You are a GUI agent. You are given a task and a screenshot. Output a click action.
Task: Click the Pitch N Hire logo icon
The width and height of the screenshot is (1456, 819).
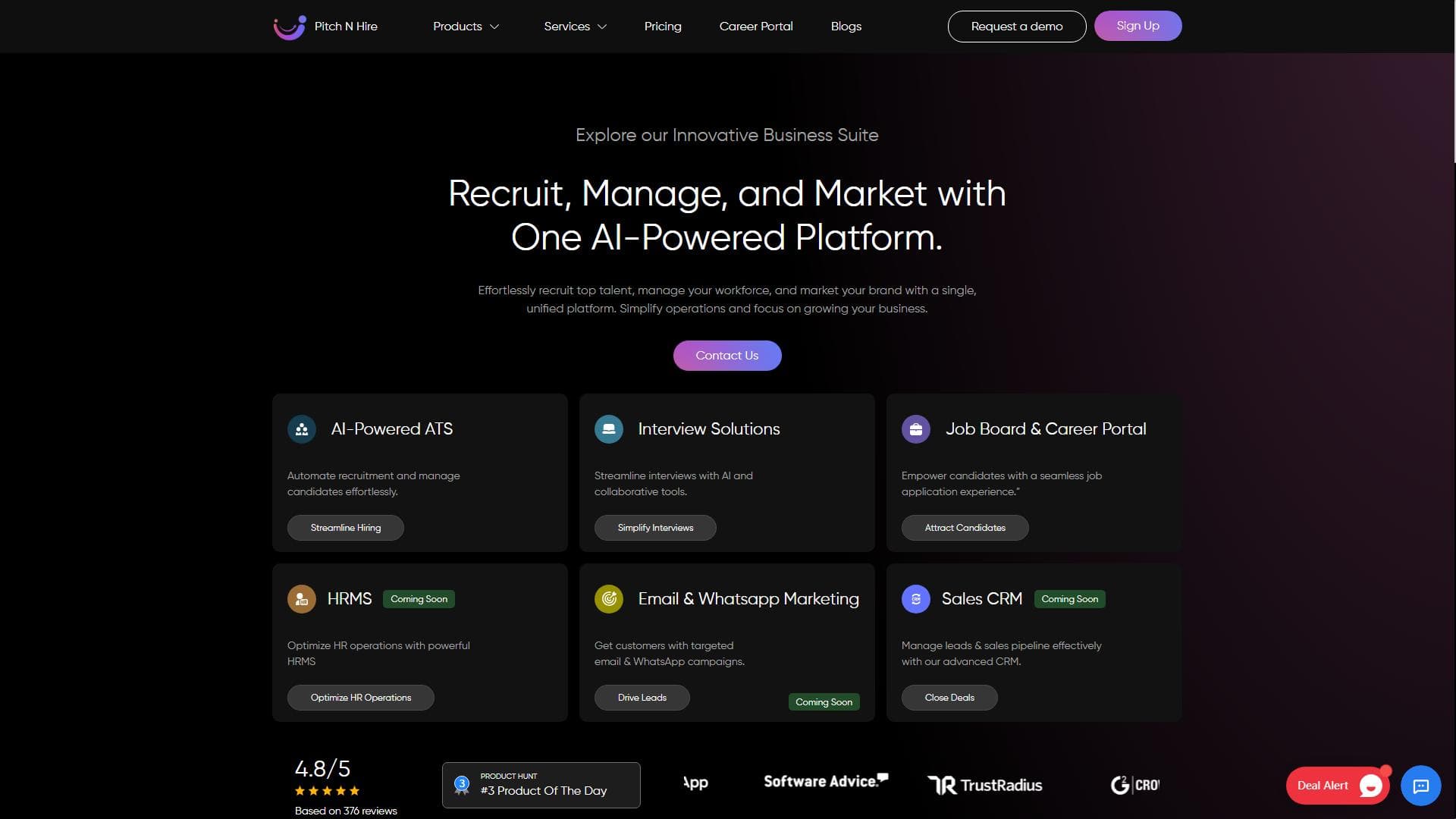click(x=290, y=27)
